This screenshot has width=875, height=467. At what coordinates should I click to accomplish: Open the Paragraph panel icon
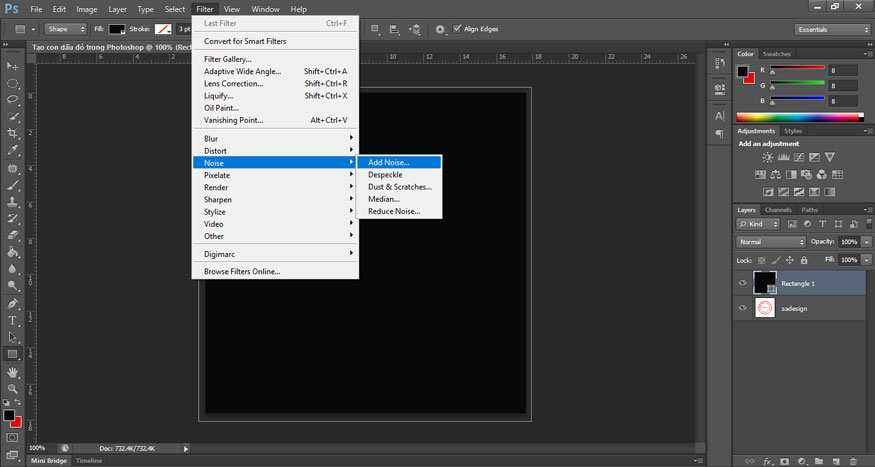[720, 134]
